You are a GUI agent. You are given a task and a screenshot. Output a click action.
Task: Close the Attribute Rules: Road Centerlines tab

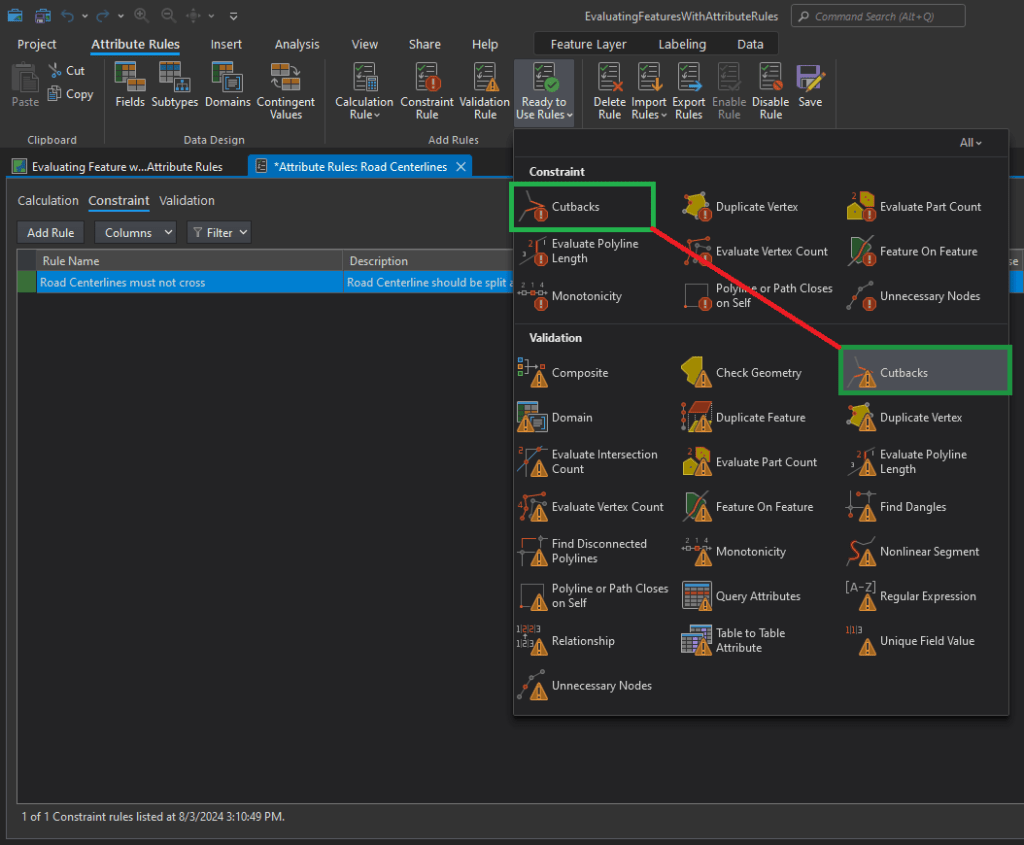[461, 167]
